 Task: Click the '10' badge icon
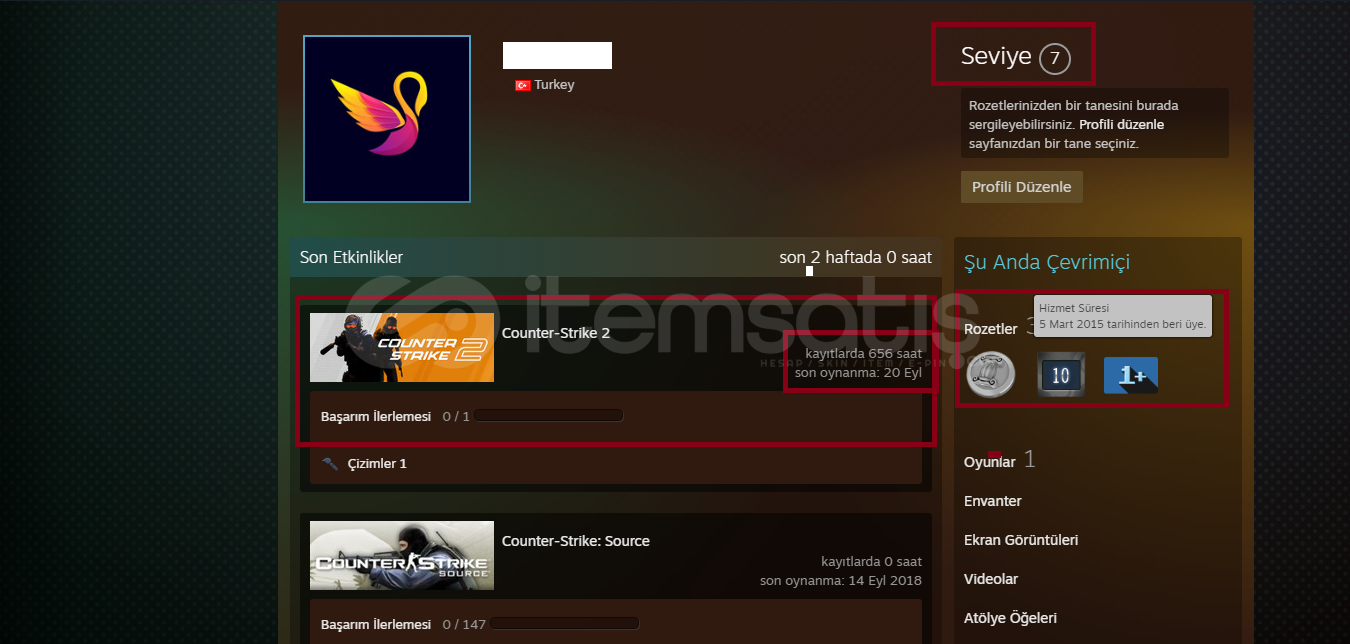pyautogui.click(x=1061, y=375)
